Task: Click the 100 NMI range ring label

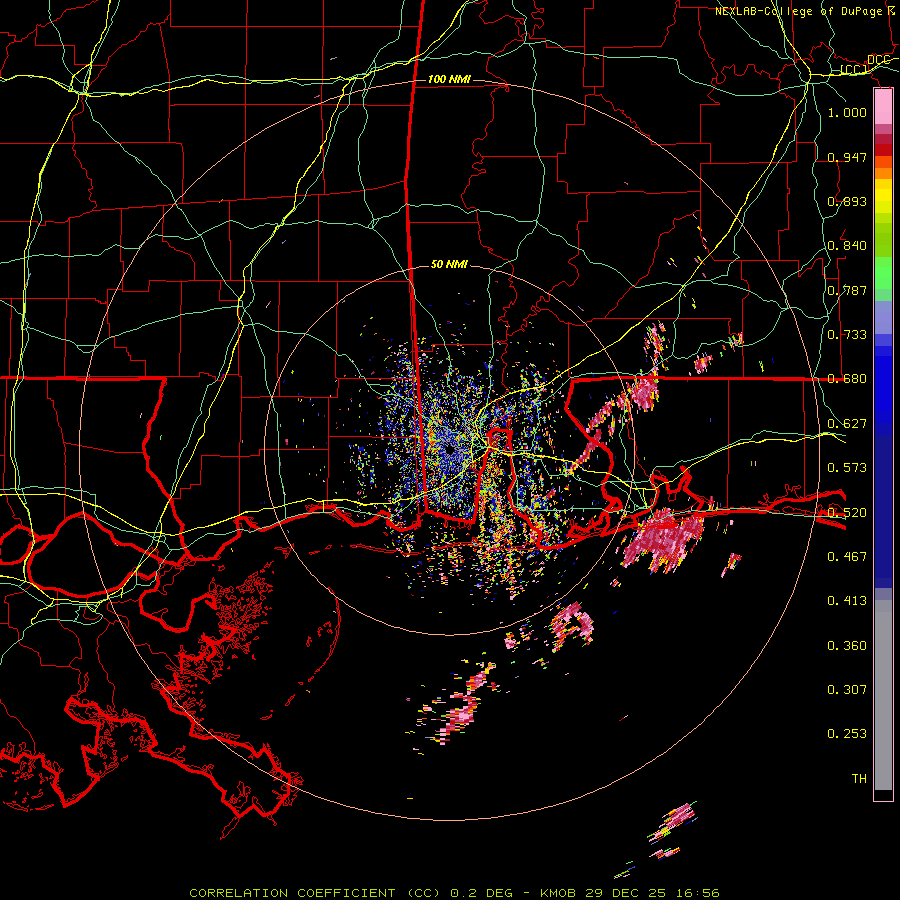Action: pos(449,79)
